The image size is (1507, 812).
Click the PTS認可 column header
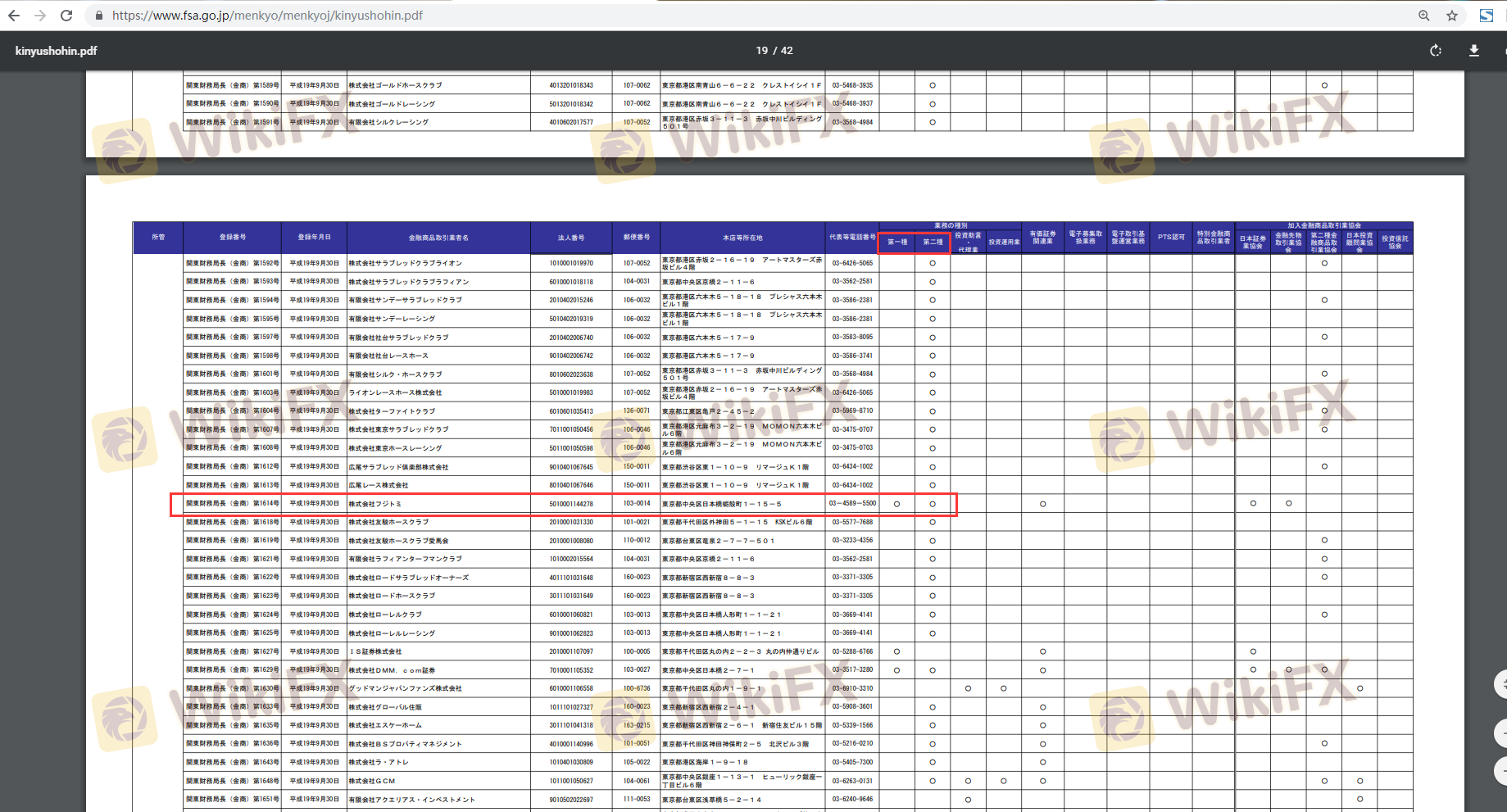pos(1171,238)
